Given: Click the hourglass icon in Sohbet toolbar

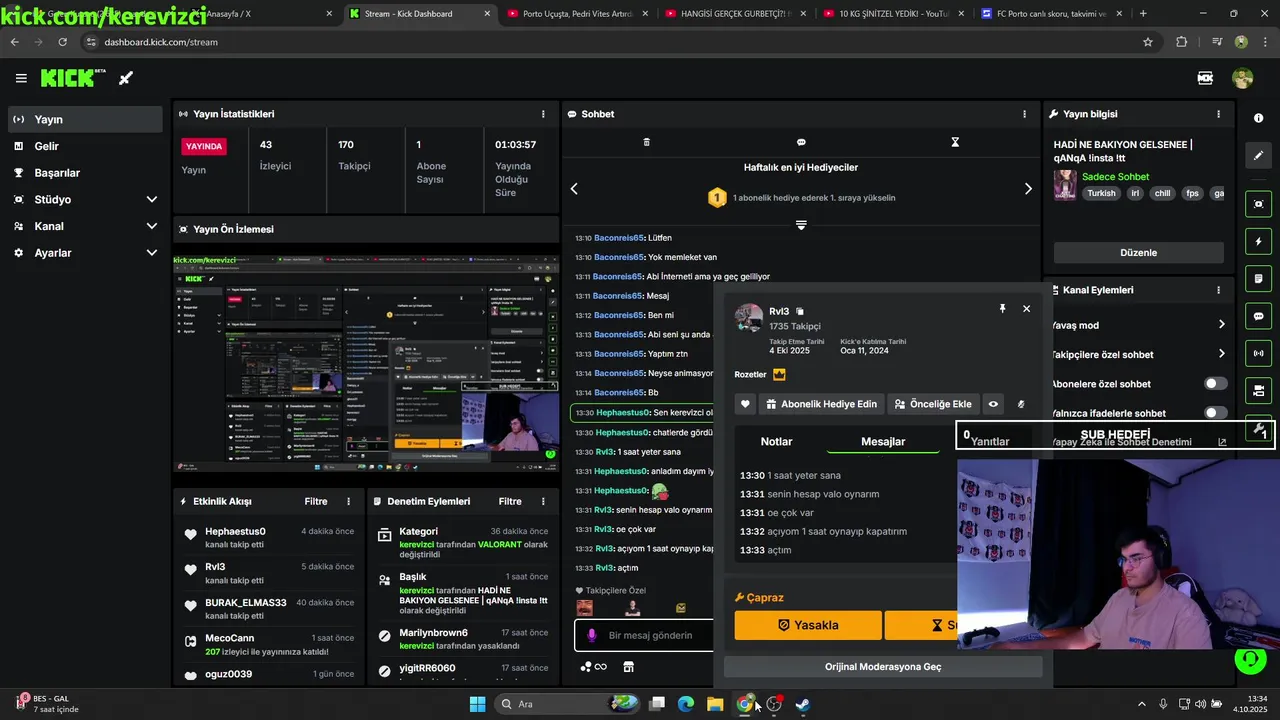Looking at the screenshot, I should [x=955, y=142].
